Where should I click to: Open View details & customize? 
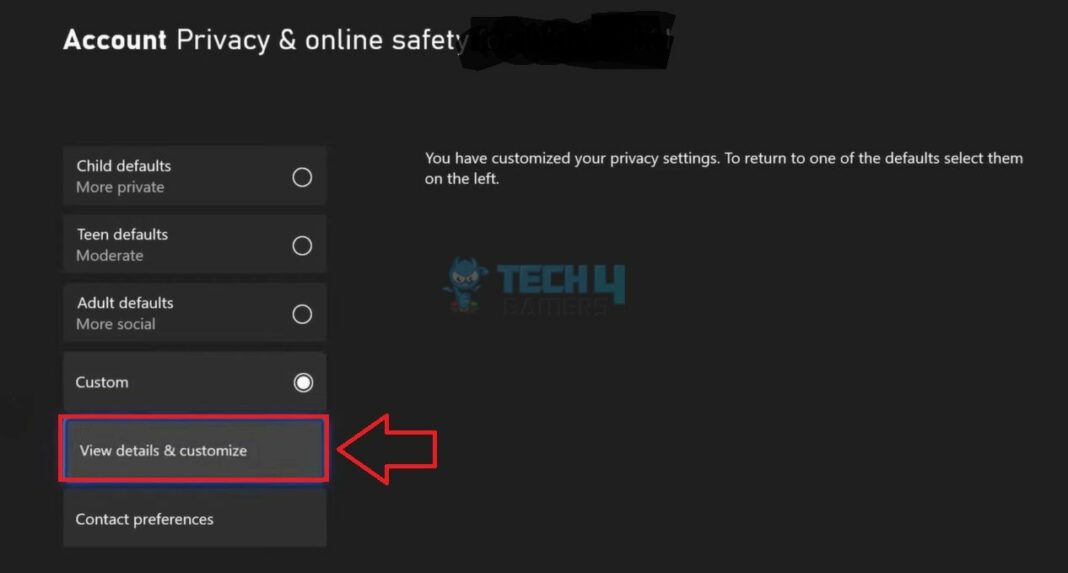click(x=194, y=450)
